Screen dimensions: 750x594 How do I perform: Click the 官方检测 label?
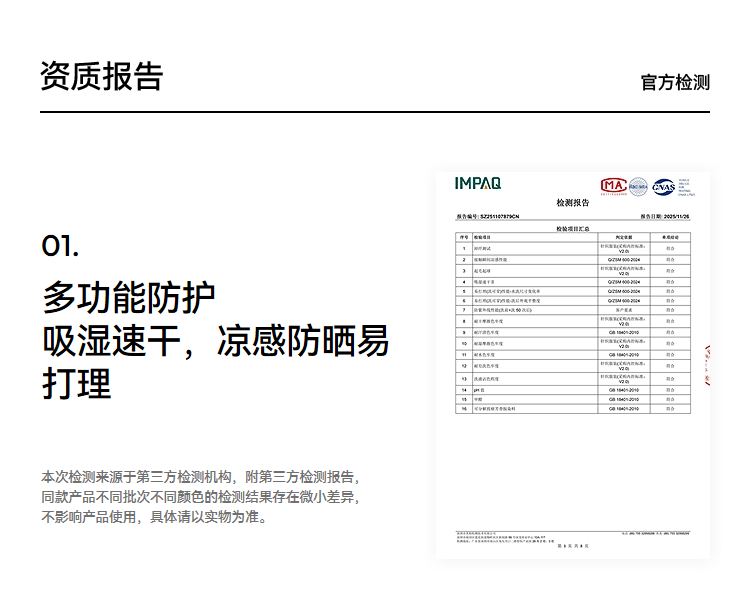click(675, 82)
